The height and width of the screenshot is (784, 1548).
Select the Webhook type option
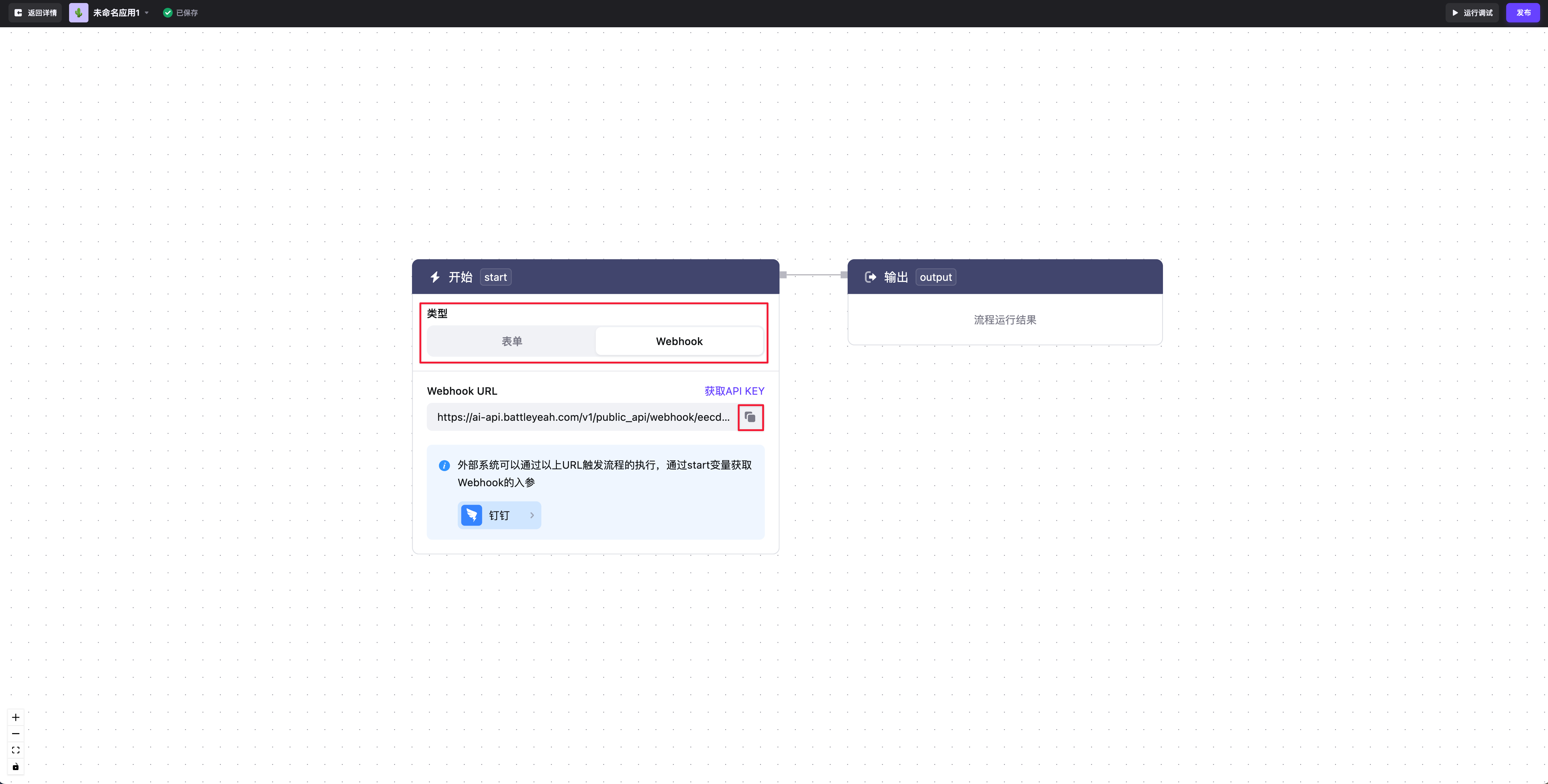(679, 341)
